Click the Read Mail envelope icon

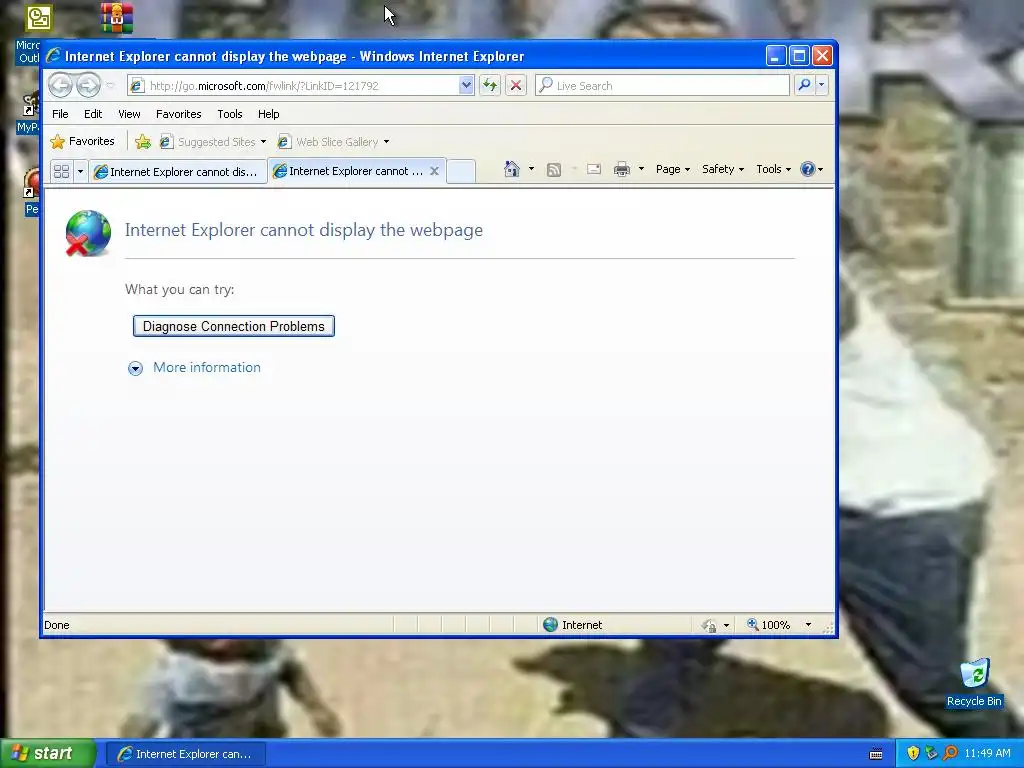pyautogui.click(x=594, y=169)
